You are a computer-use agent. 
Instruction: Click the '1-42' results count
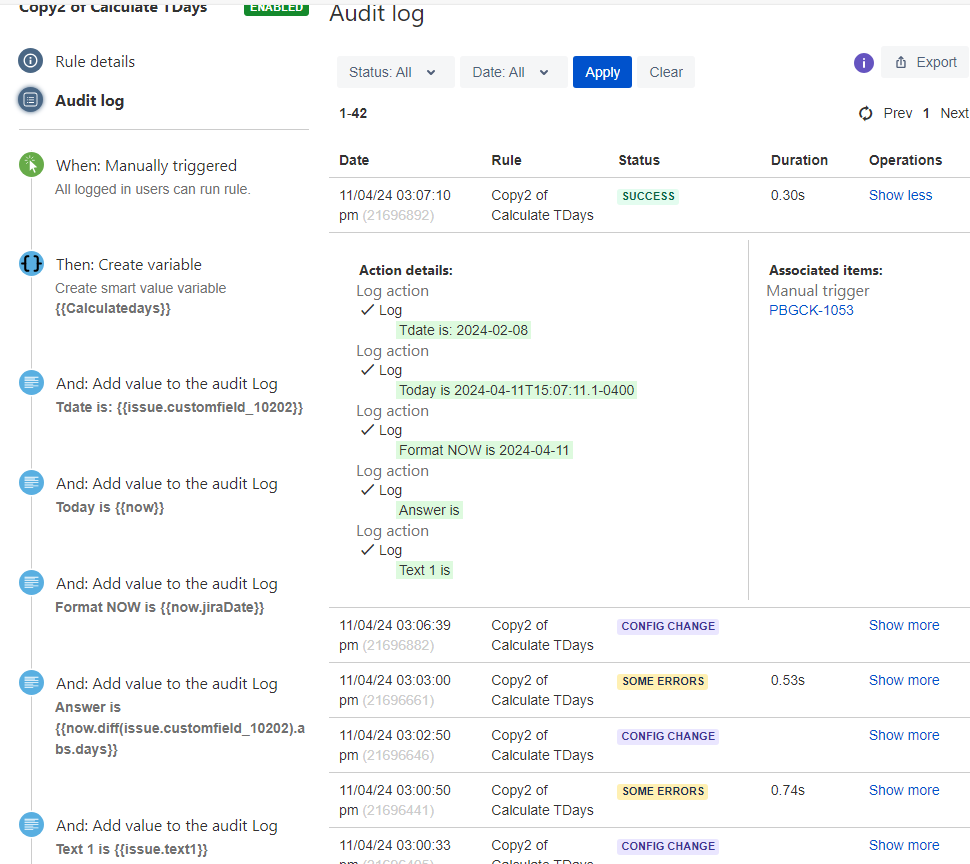tap(353, 113)
